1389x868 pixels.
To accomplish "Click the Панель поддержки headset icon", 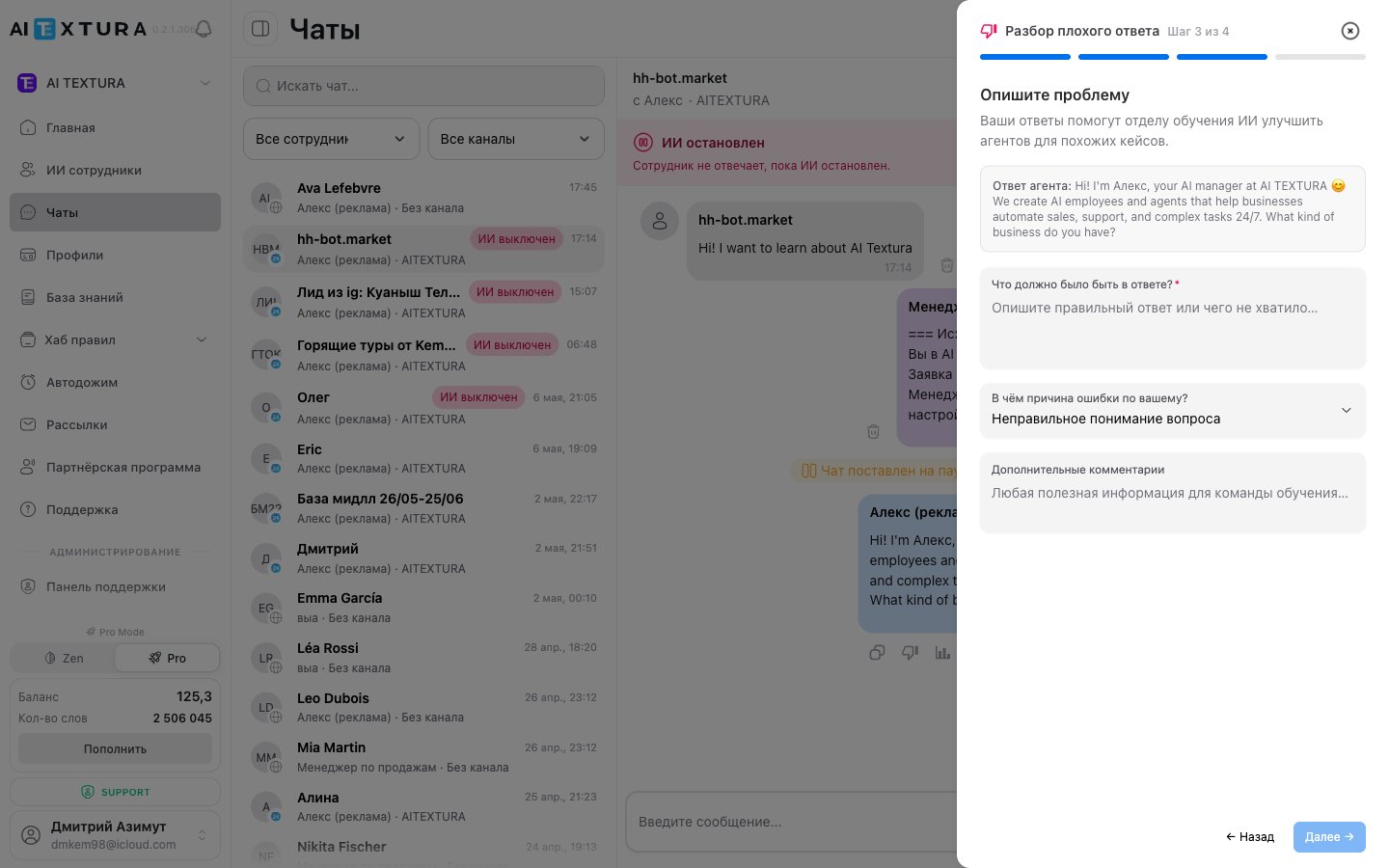I will (28, 586).
